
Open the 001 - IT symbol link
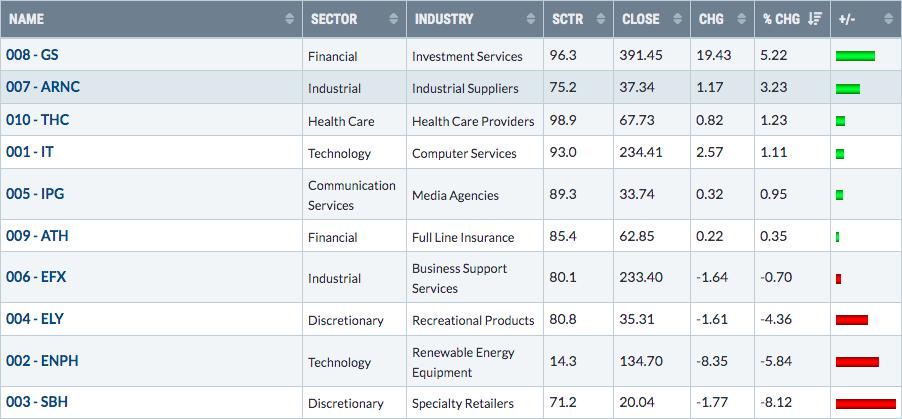point(30,152)
